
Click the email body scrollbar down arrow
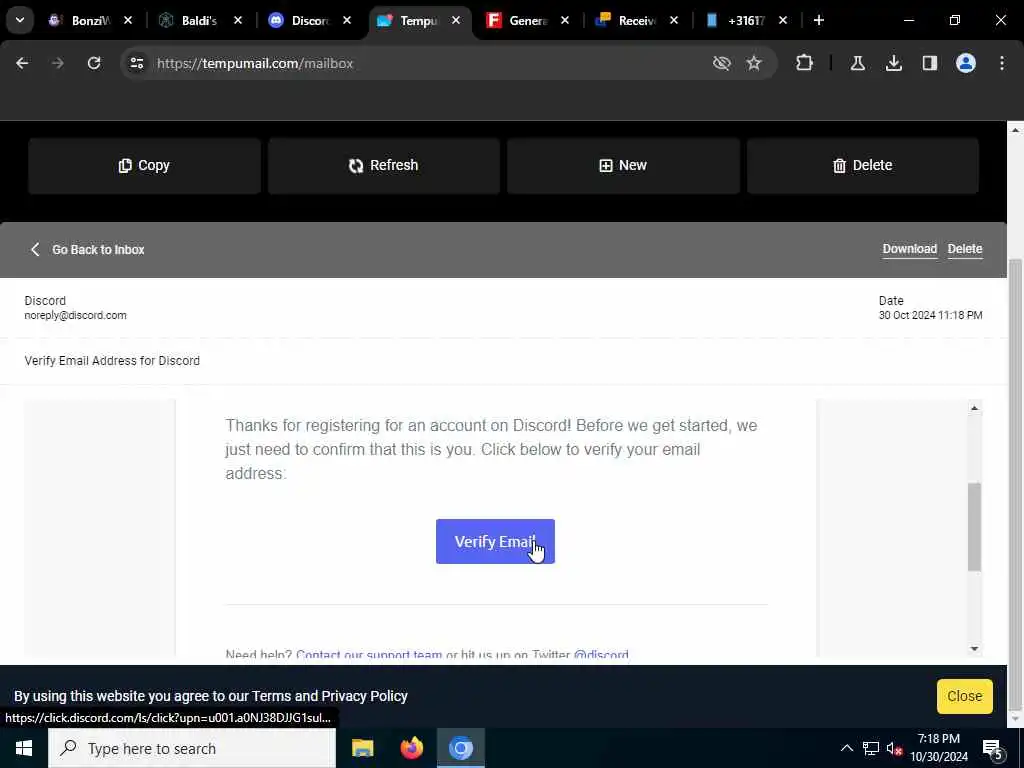pyautogui.click(x=974, y=648)
